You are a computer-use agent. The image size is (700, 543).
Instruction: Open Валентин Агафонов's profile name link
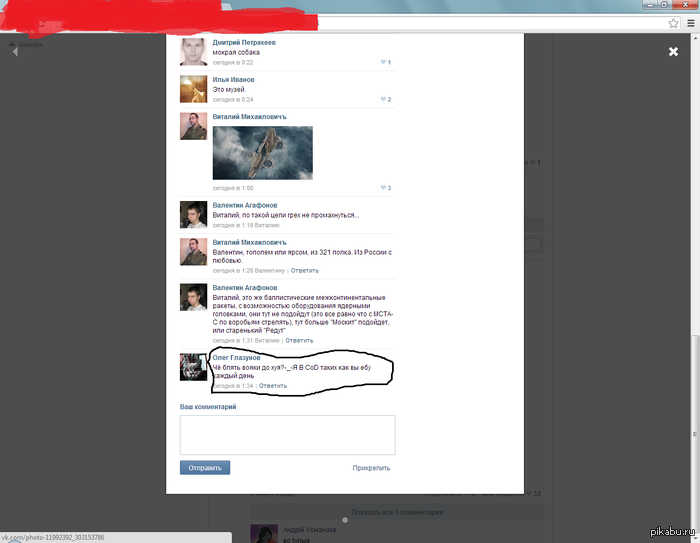(x=245, y=205)
